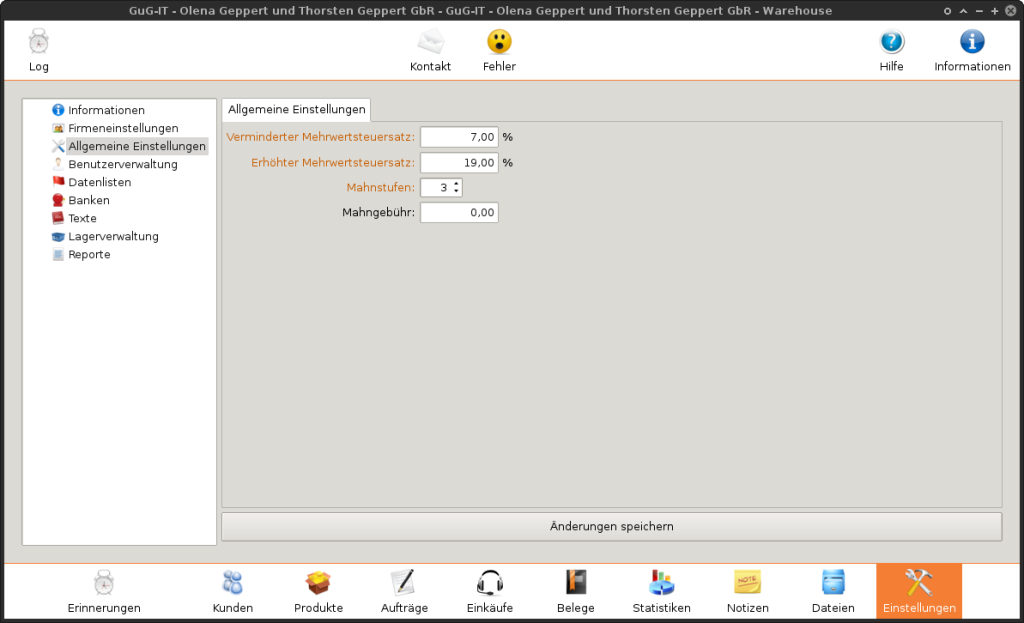Open the Kunden module
Screen dimensions: 1024x623
232,582
